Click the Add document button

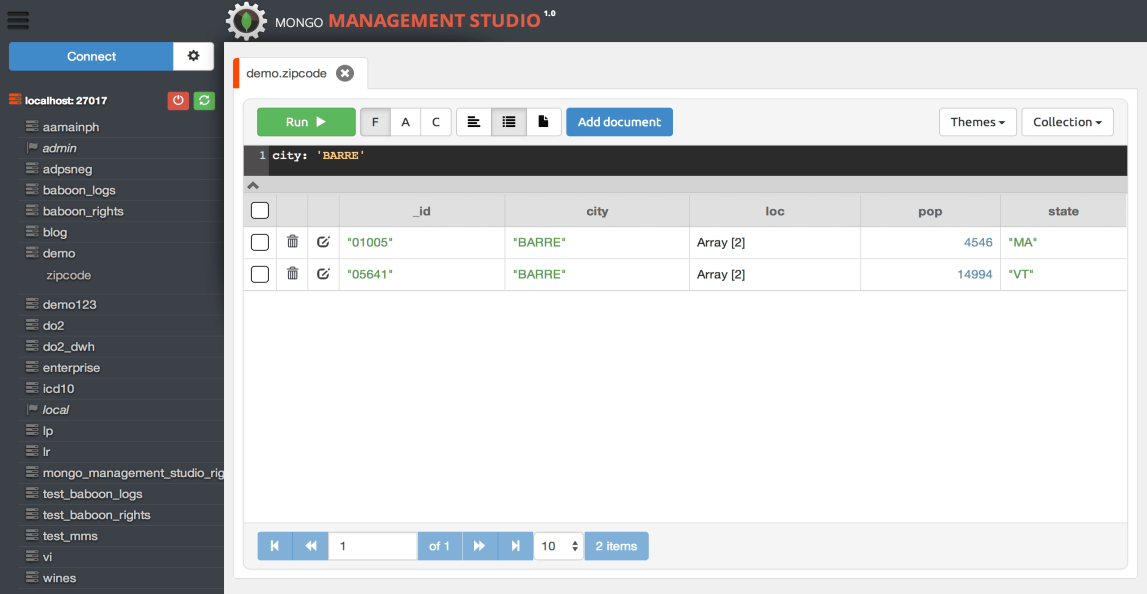click(x=619, y=122)
